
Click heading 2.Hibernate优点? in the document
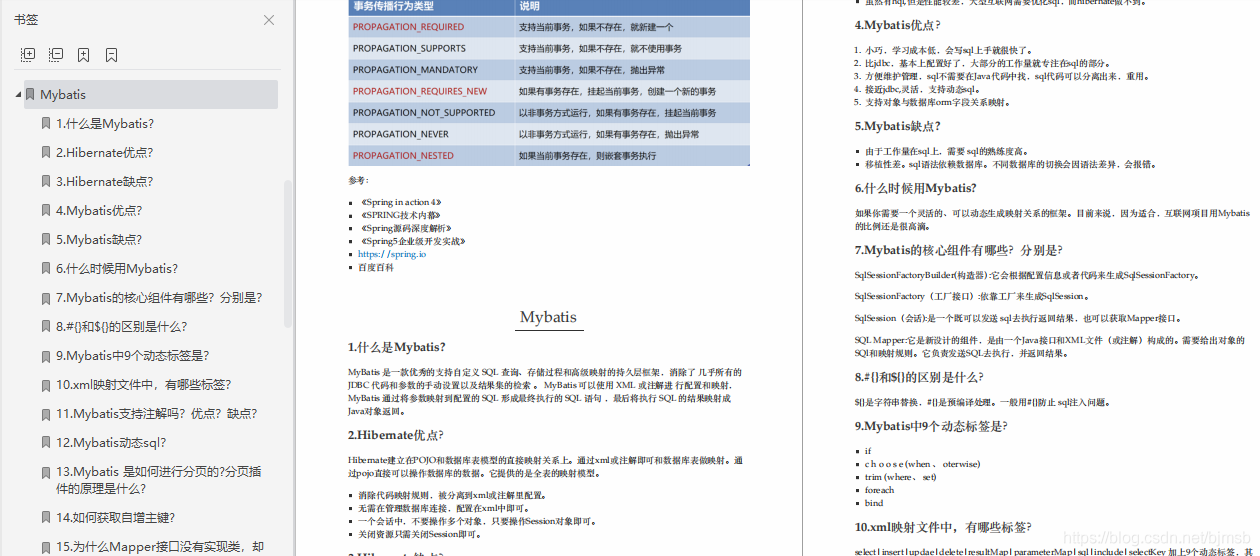coord(396,435)
